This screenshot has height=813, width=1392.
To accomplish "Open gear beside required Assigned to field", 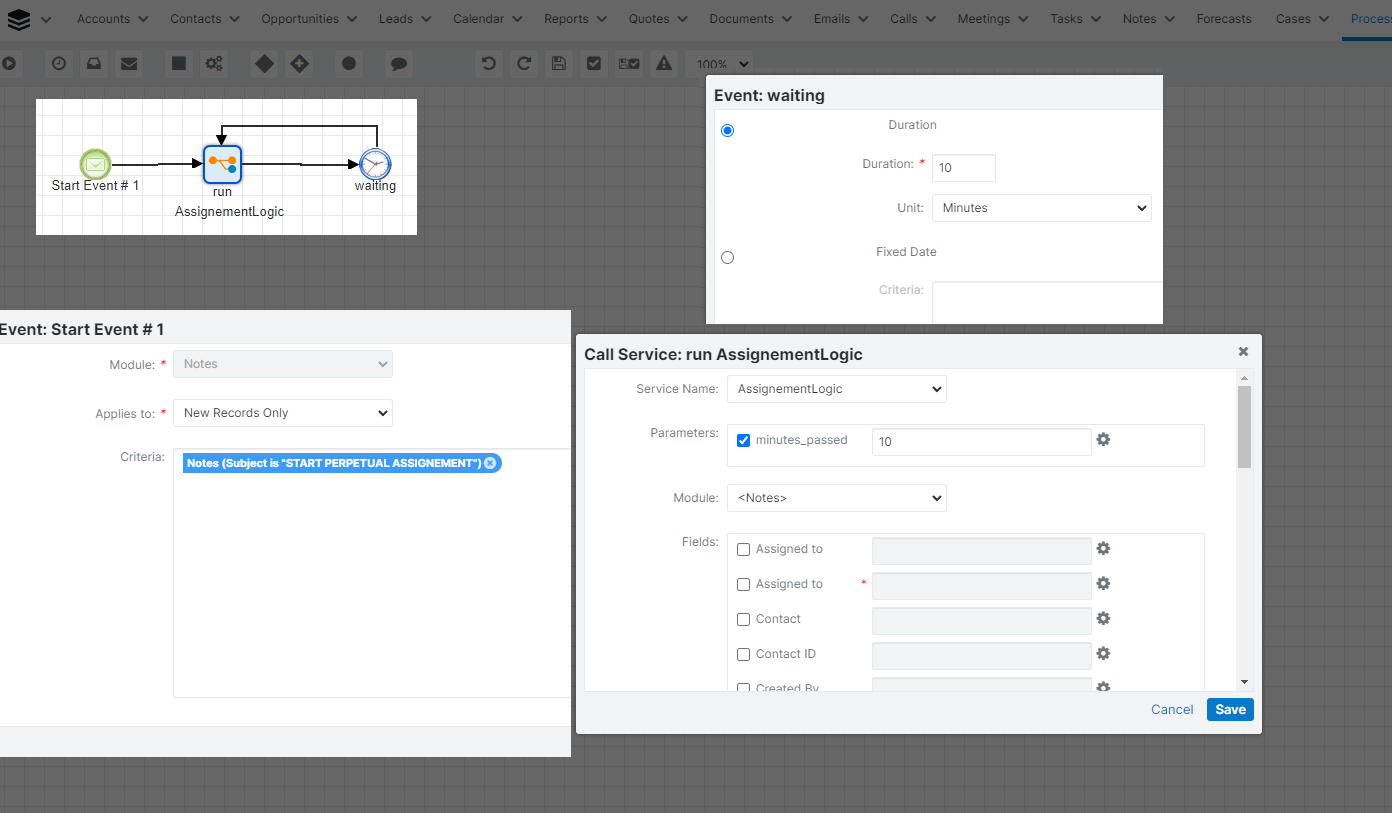I will click(x=1103, y=583).
